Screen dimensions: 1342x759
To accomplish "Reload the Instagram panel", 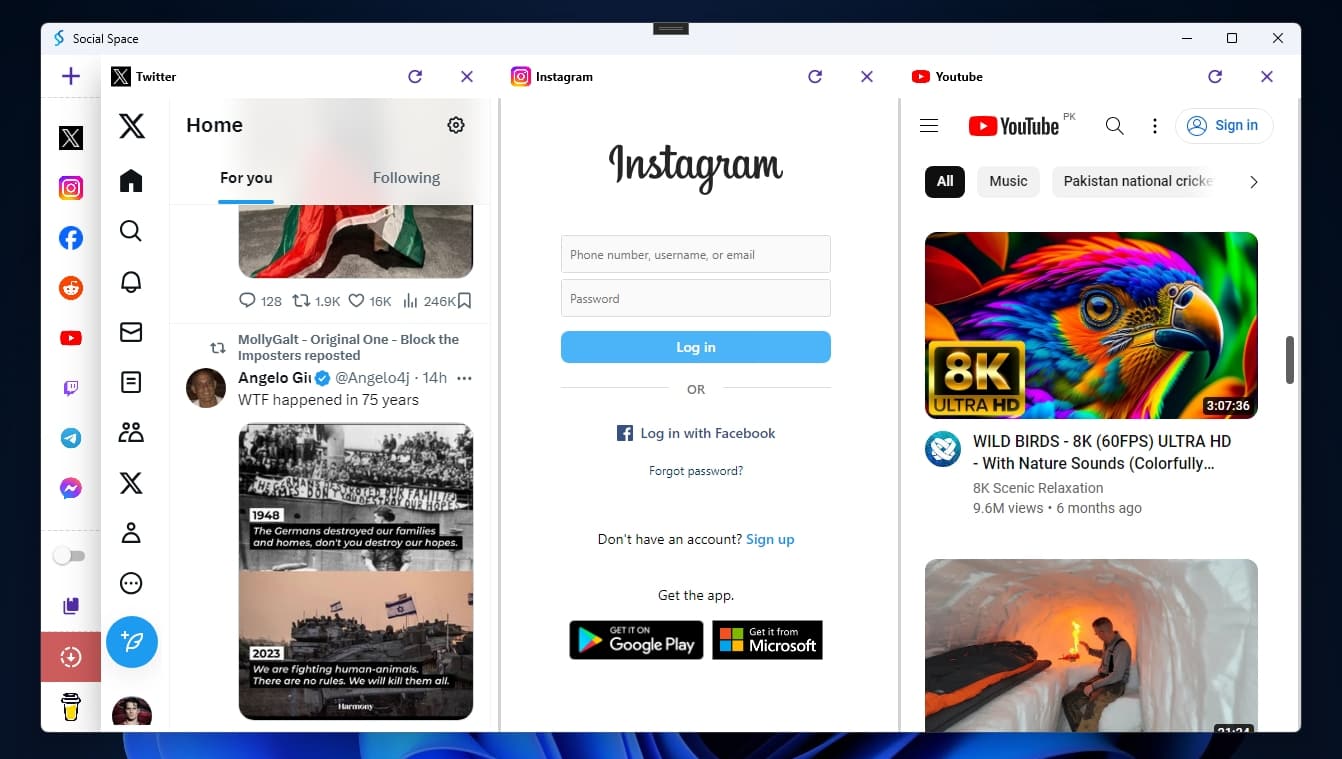I will 815,76.
